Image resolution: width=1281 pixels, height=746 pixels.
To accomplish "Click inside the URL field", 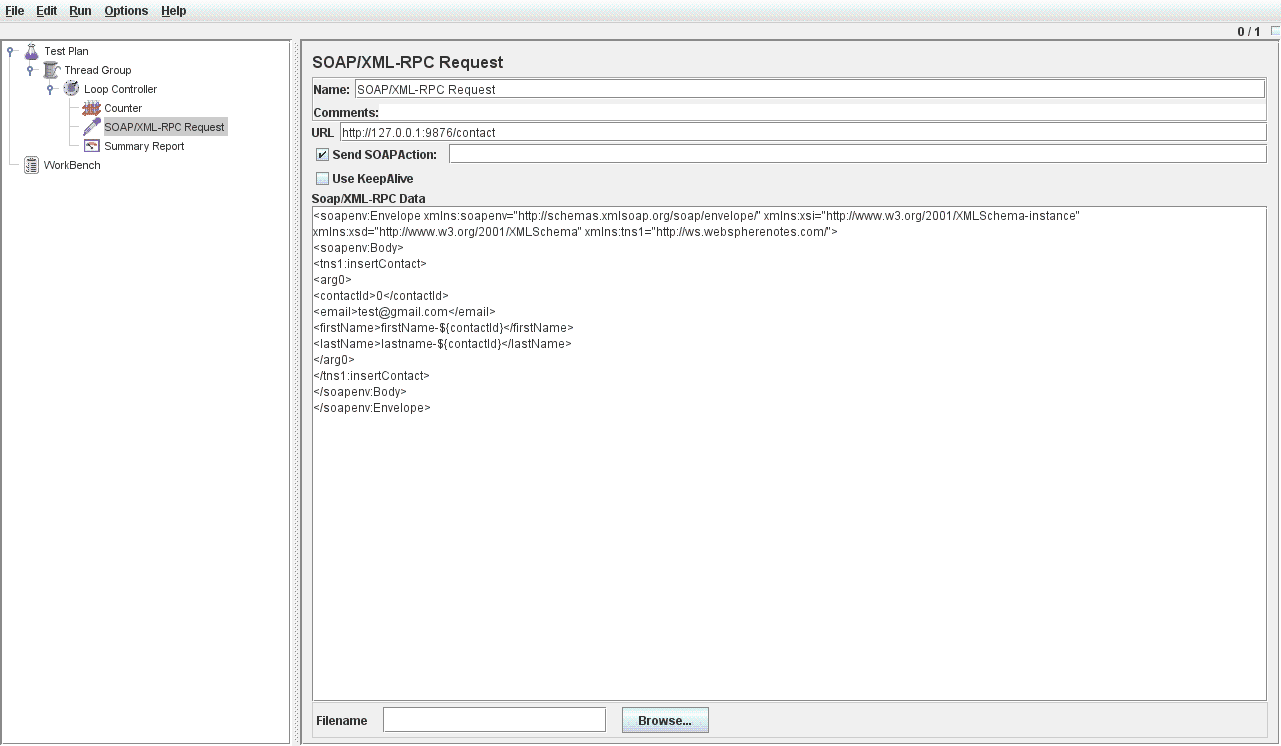I will coord(700,131).
